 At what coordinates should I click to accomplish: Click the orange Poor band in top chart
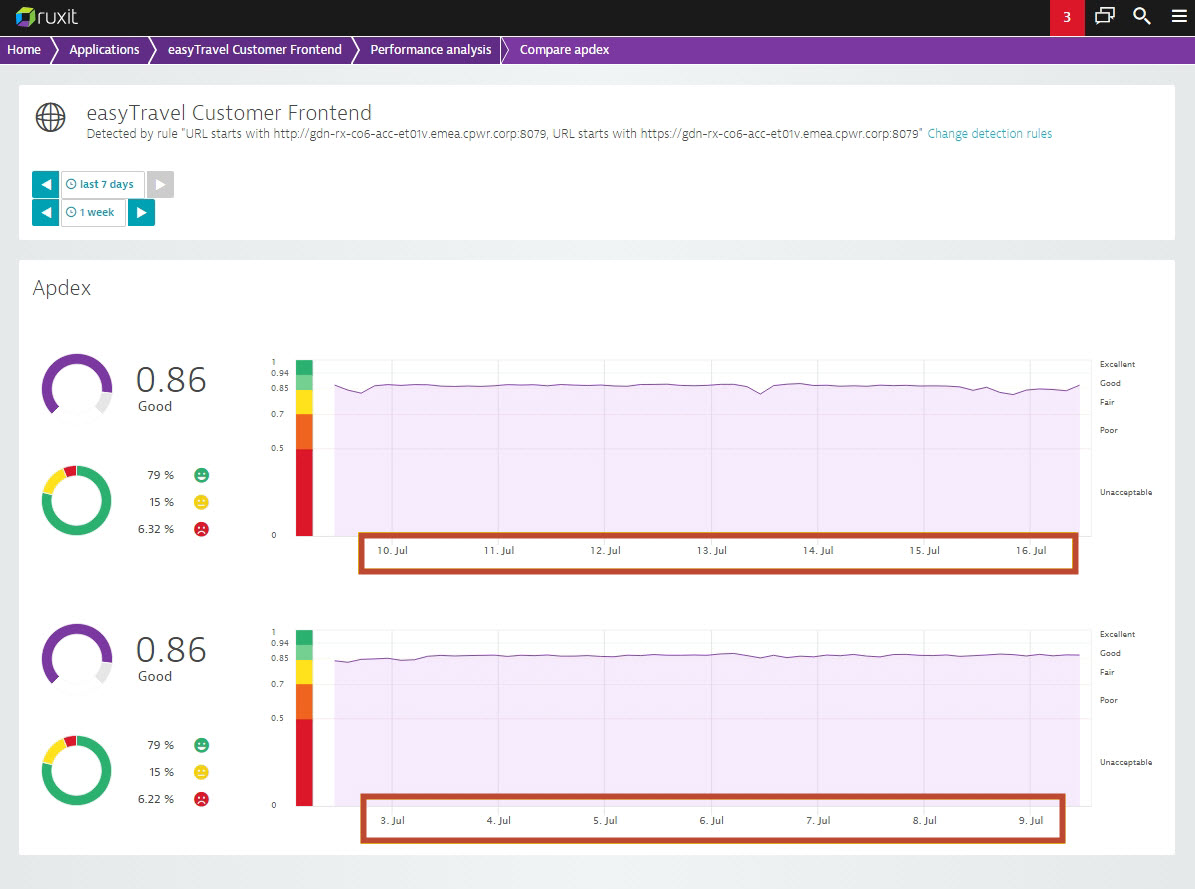point(304,432)
